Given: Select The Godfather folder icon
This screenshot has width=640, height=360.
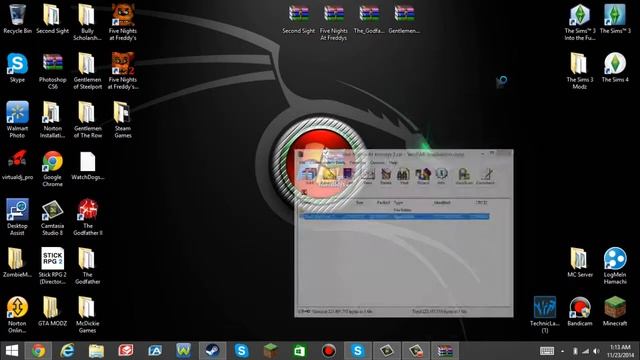Looking at the screenshot, I should [x=87, y=266].
